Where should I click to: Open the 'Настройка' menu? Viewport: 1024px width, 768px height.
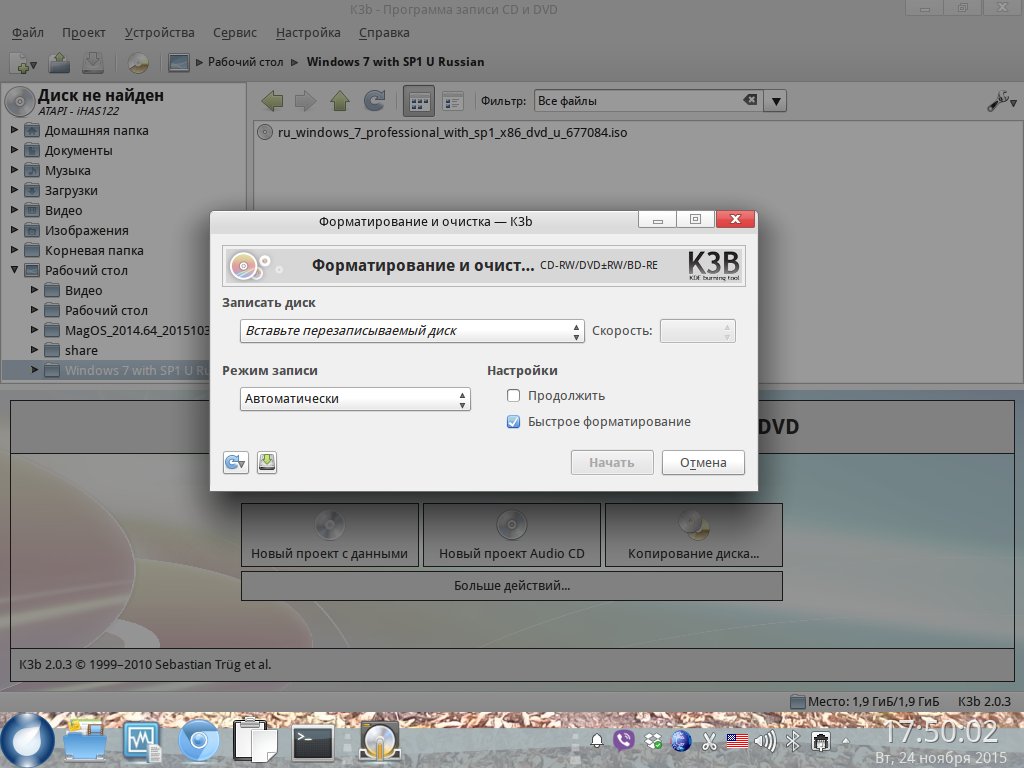[x=308, y=33]
